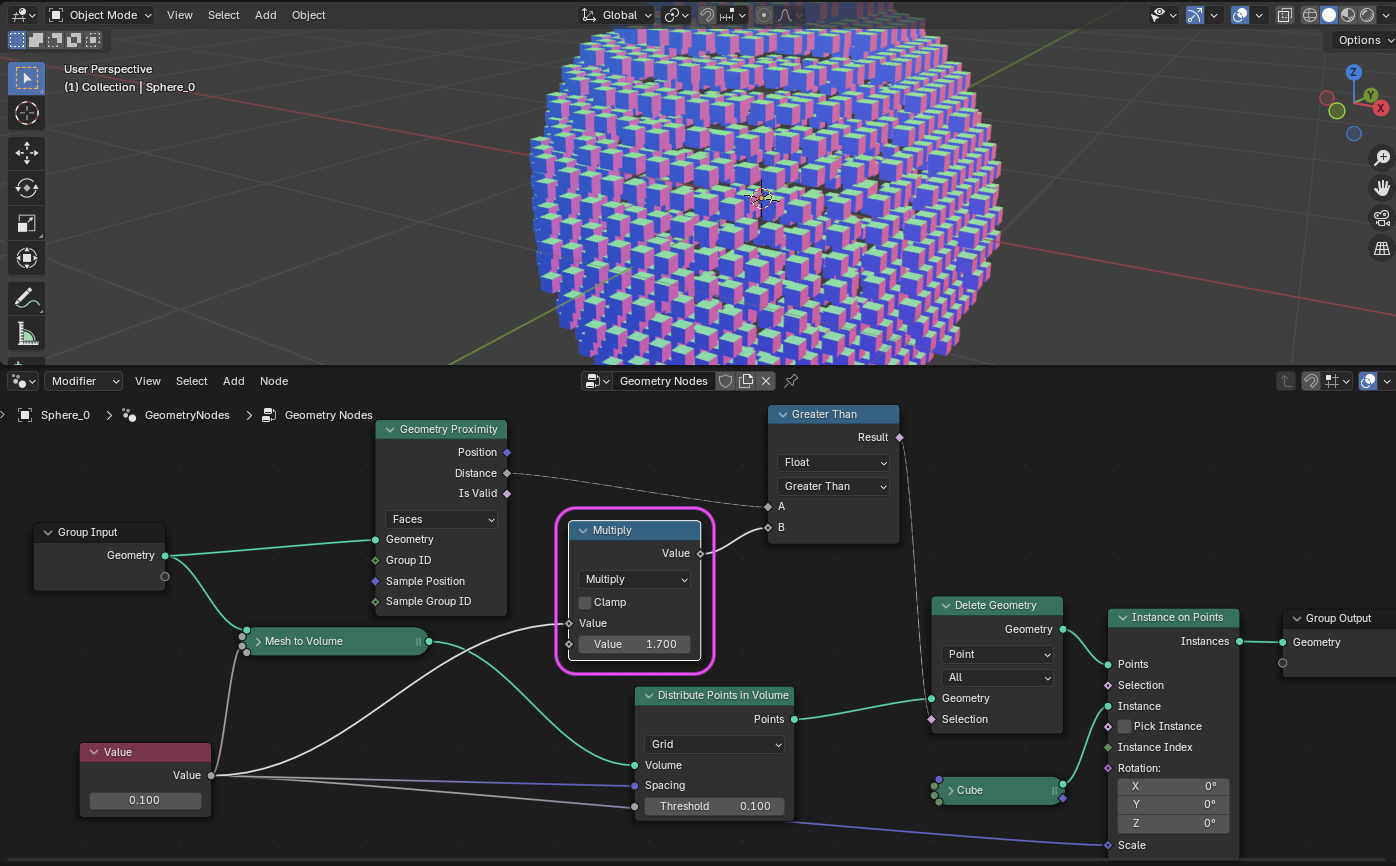The image size is (1396, 866).
Task: Activate the Scale tool
Action: point(27,224)
